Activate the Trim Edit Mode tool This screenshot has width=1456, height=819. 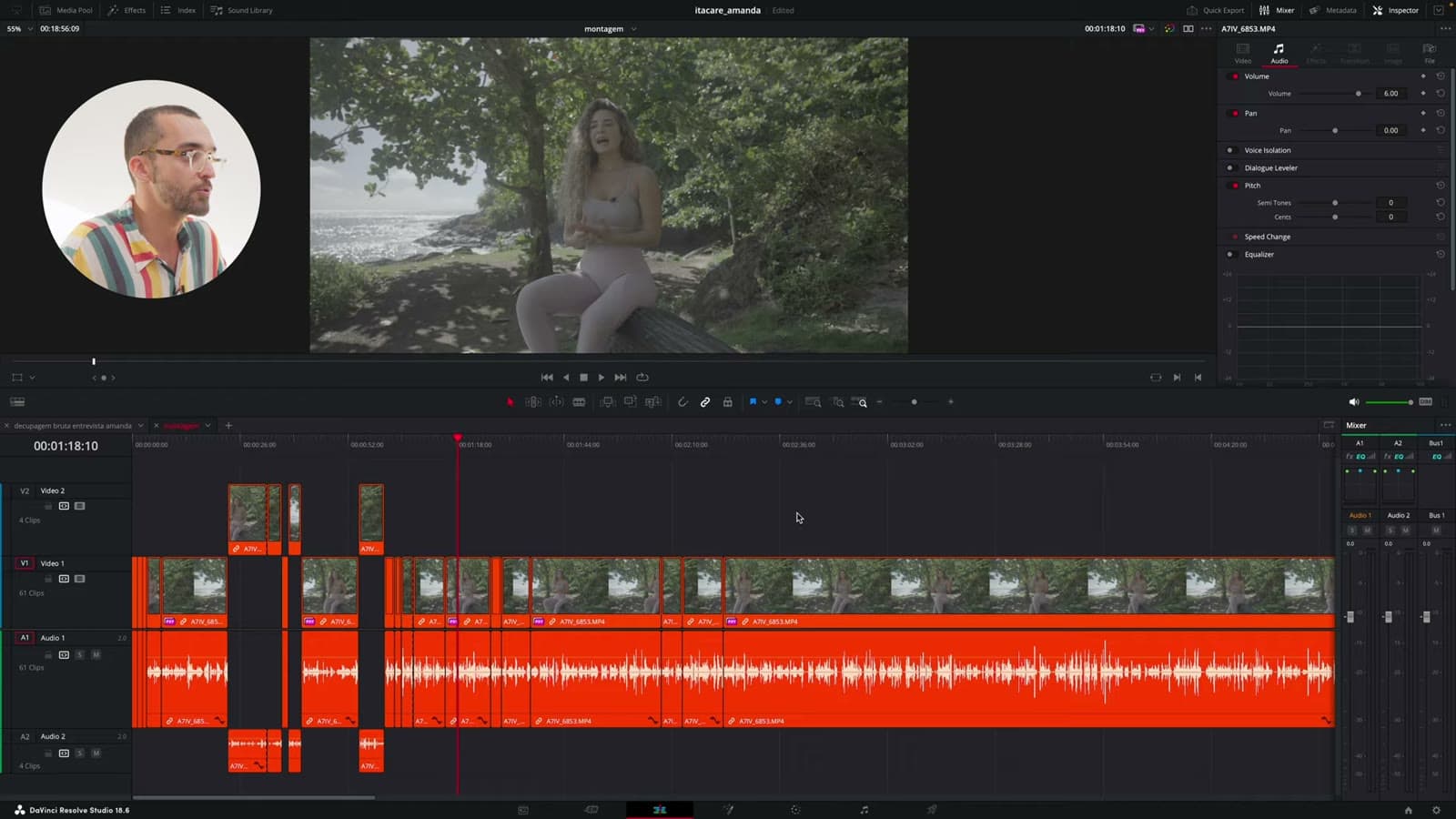533,402
